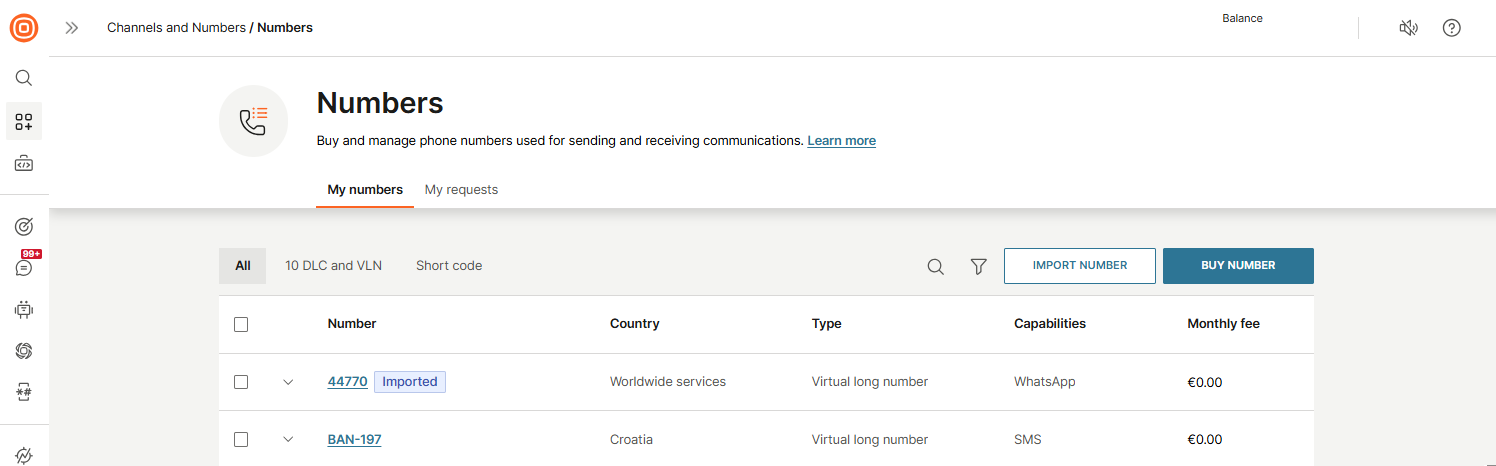This screenshot has width=1496, height=466.
Task: Click the orange Infobip logo icon
Action: tap(24, 28)
